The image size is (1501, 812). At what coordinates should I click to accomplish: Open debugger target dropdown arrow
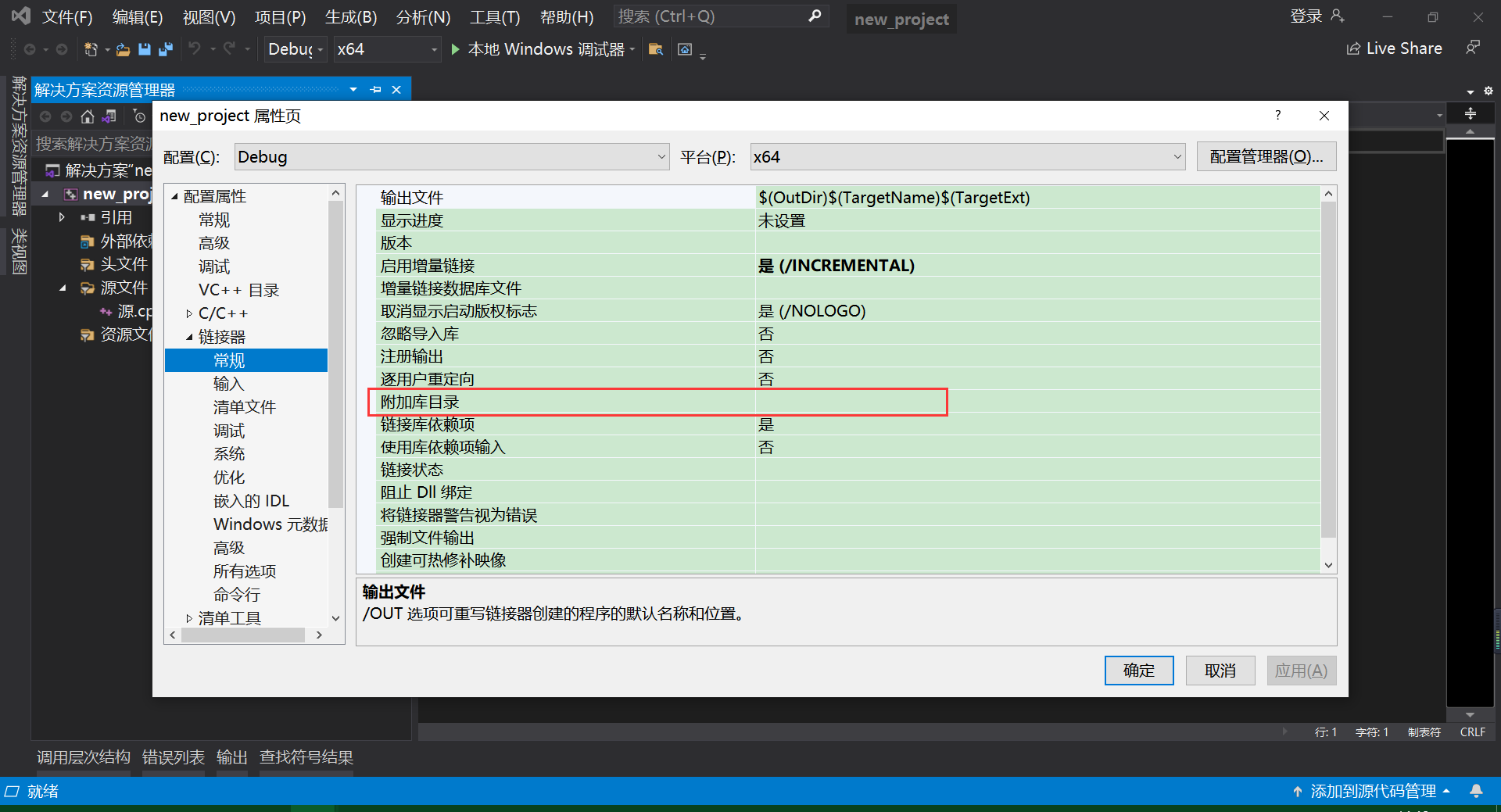632,49
